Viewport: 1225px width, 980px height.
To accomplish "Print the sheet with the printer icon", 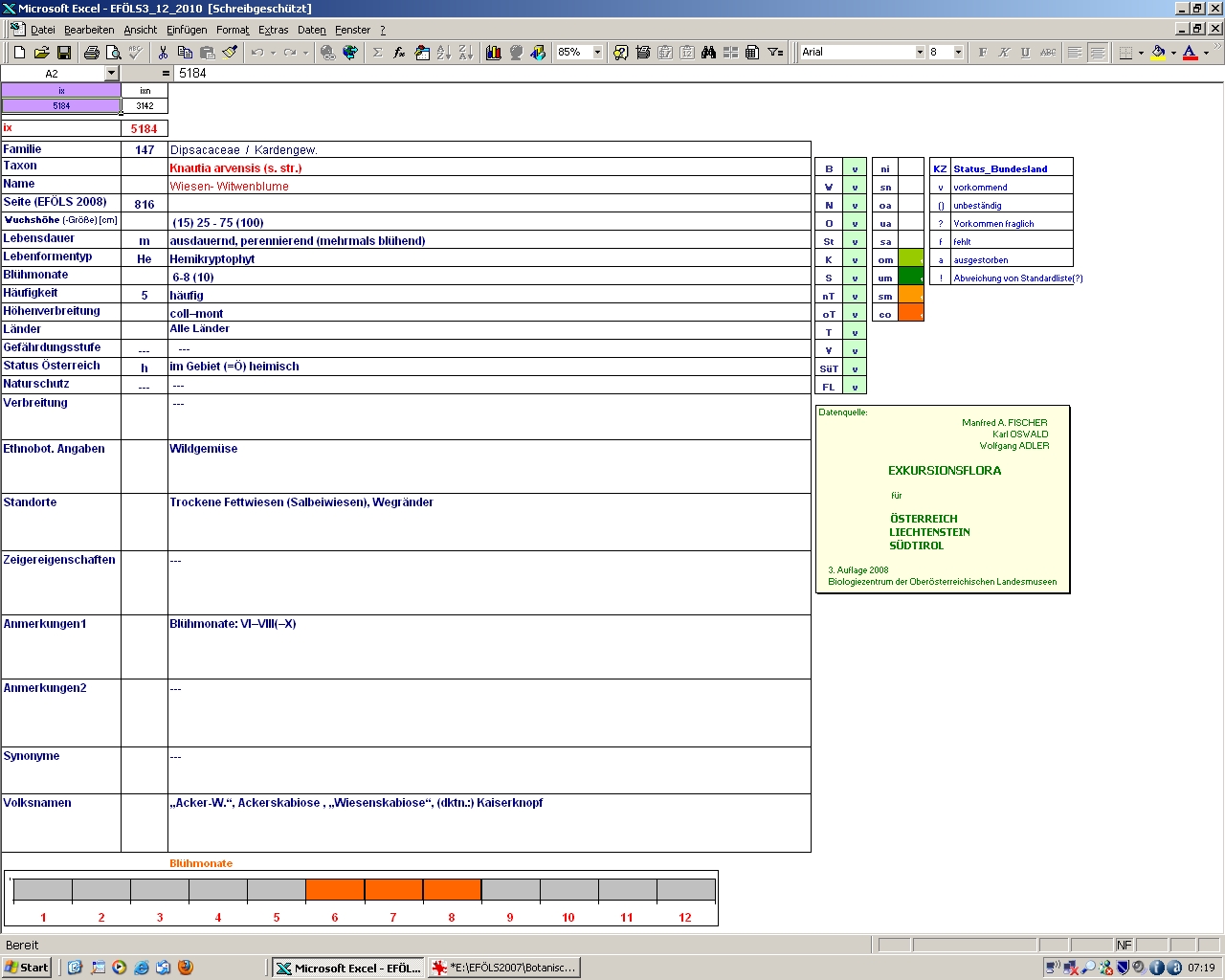I will tap(91, 53).
